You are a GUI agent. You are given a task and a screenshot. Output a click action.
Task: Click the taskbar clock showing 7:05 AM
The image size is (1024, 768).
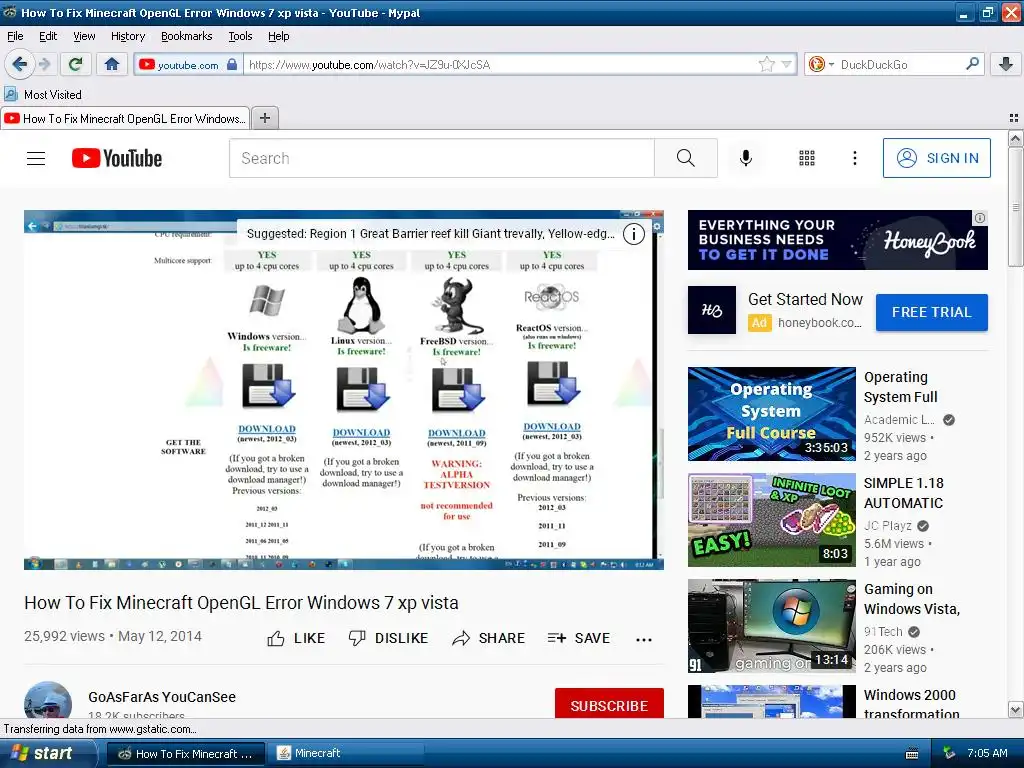987,754
